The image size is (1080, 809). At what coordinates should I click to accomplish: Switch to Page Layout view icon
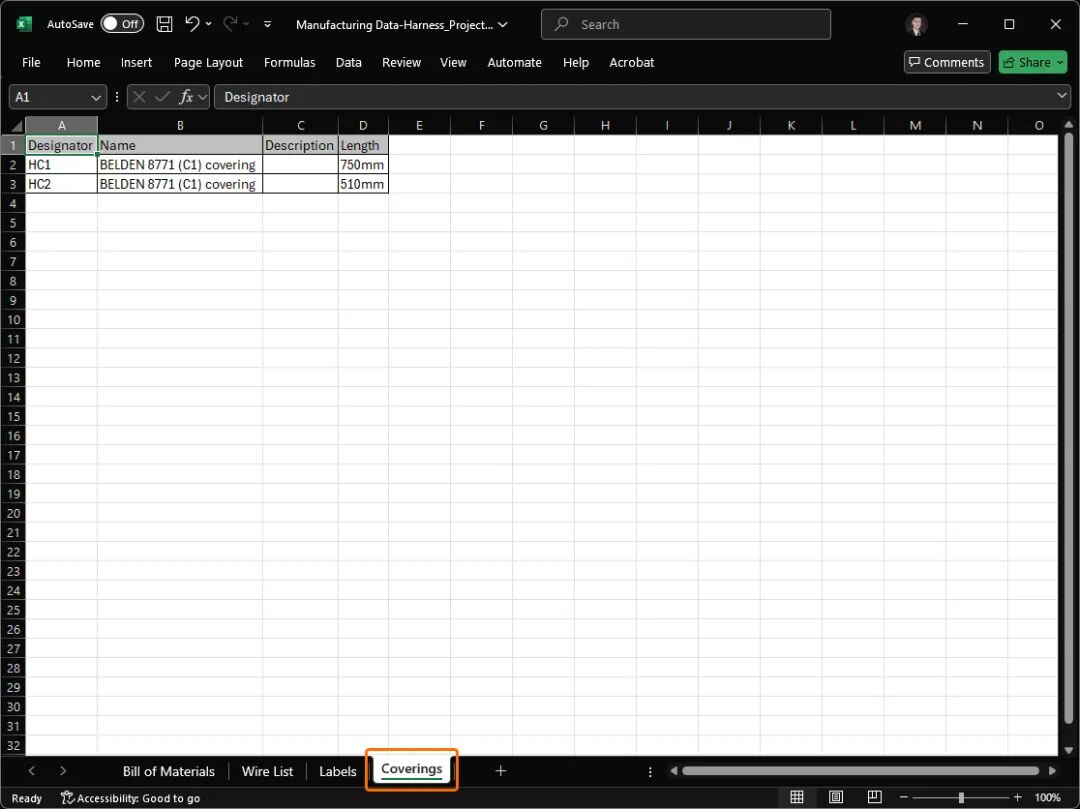click(x=836, y=797)
